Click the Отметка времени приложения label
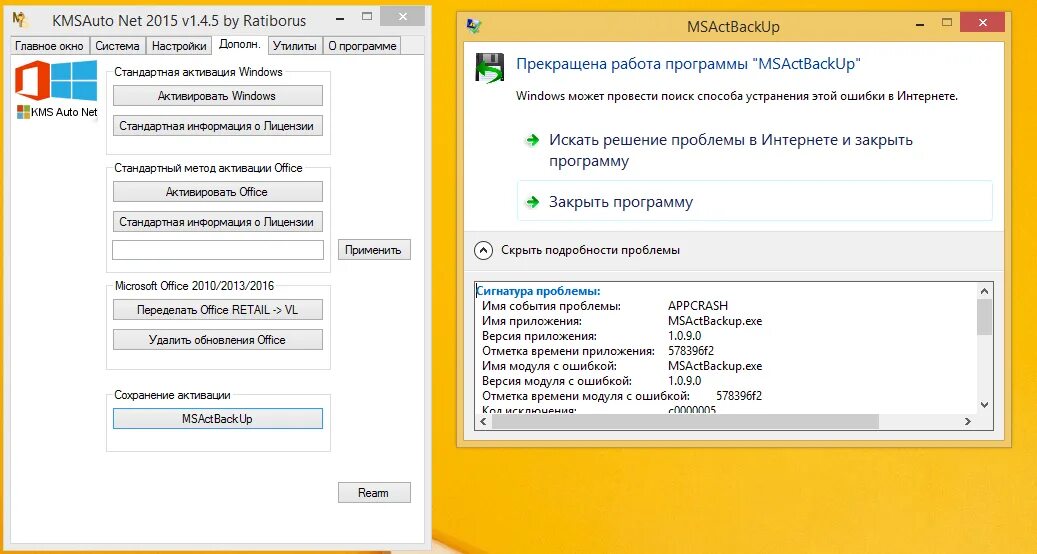Viewport: 1037px width, 554px height. coord(568,351)
